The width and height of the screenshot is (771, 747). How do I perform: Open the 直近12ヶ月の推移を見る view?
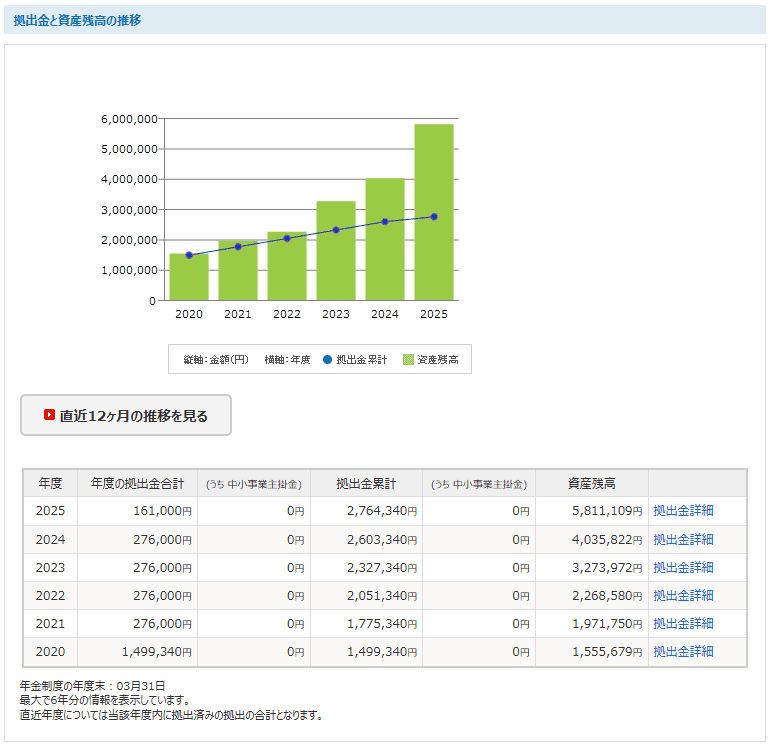click(126, 415)
